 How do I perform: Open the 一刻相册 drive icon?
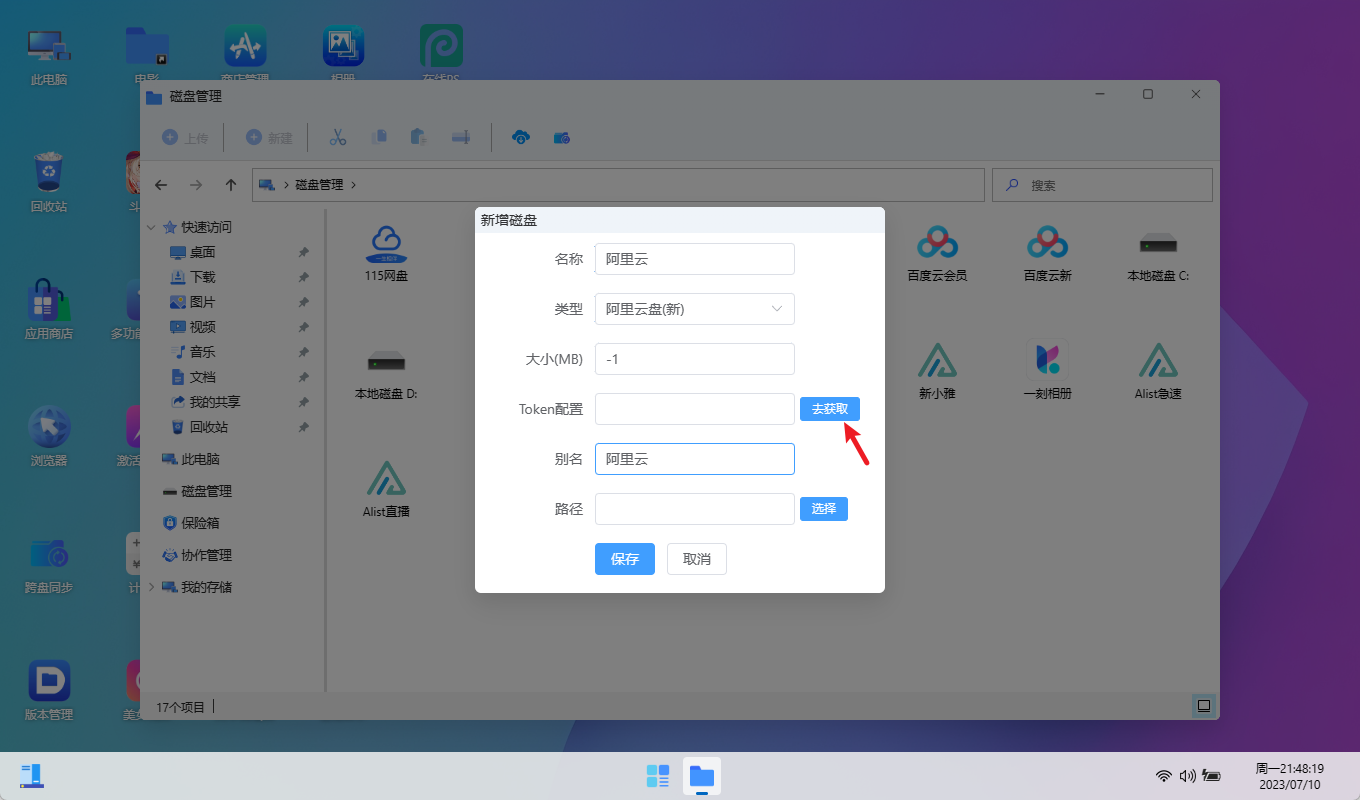tap(1047, 368)
